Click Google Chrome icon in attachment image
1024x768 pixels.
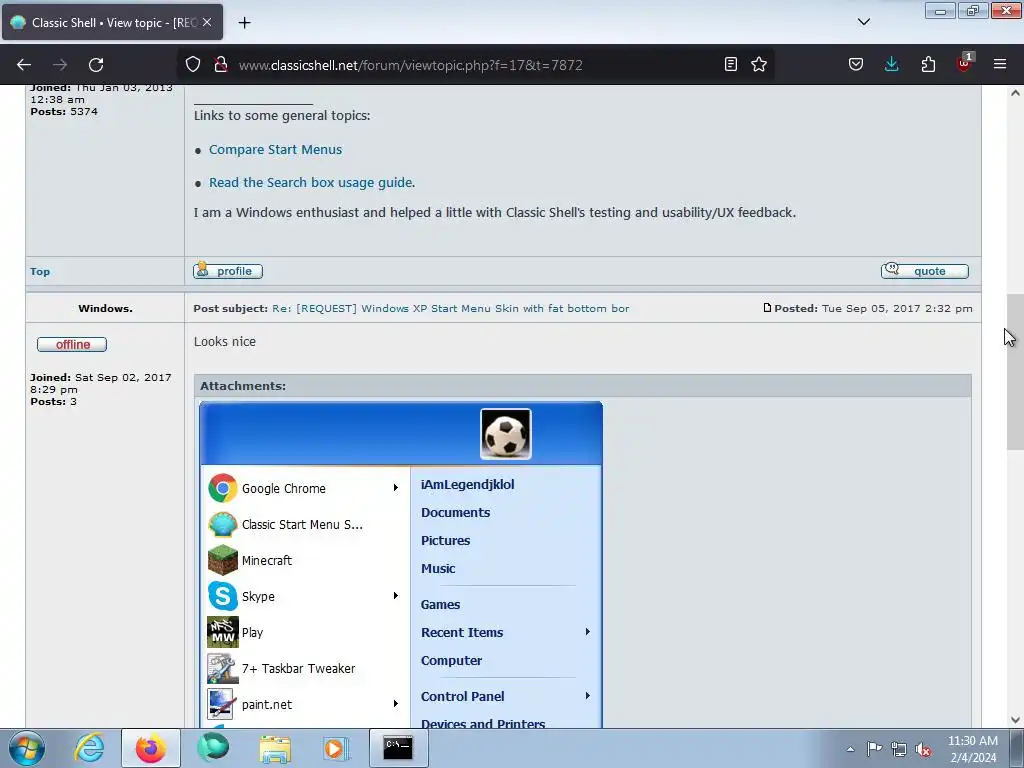point(223,488)
